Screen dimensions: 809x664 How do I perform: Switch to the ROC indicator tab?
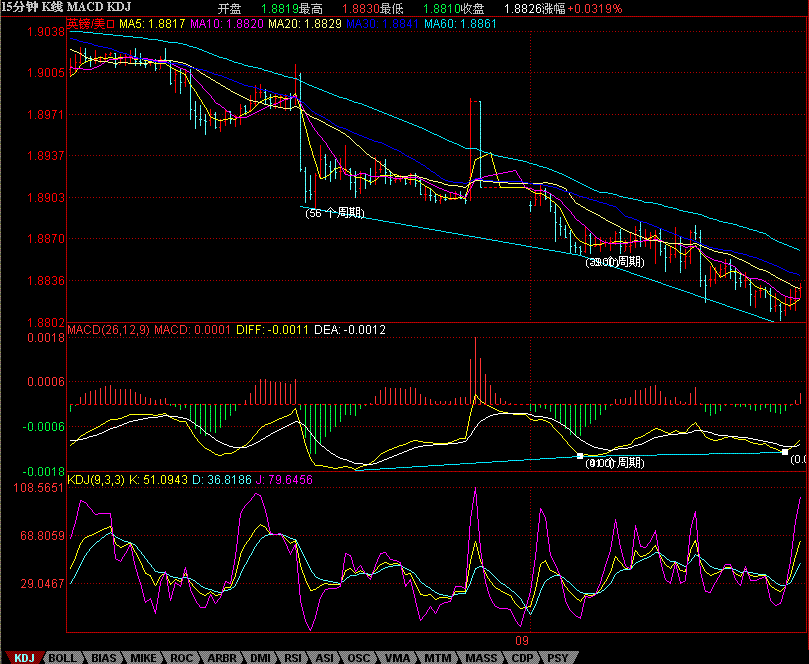181,657
